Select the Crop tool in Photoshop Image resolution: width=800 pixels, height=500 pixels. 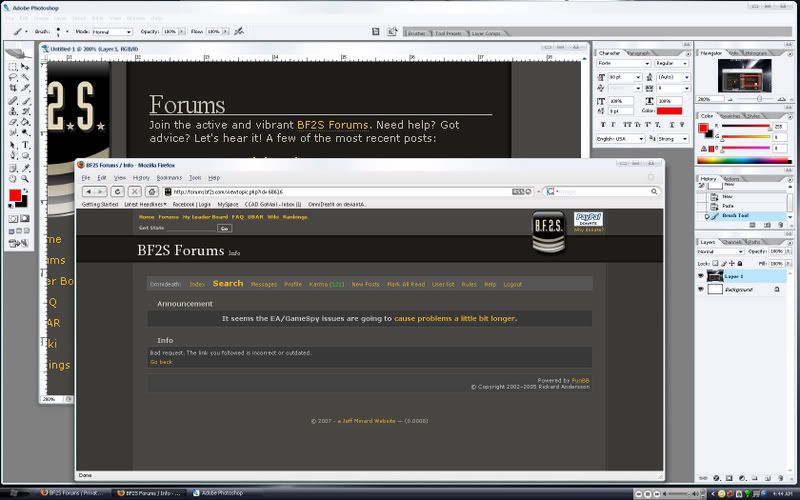[x=13, y=88]
